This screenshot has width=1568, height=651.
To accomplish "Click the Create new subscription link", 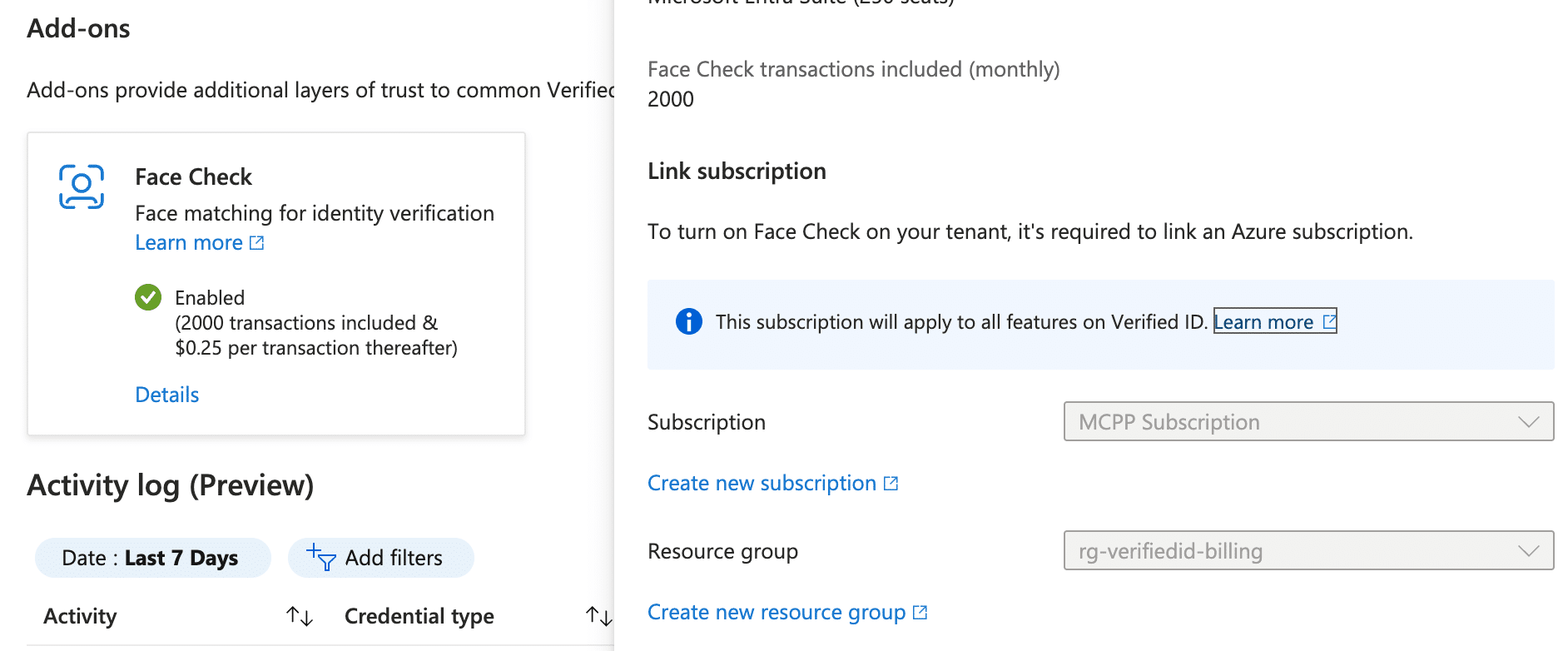I will pyautogui.click(x=762, y=484).
